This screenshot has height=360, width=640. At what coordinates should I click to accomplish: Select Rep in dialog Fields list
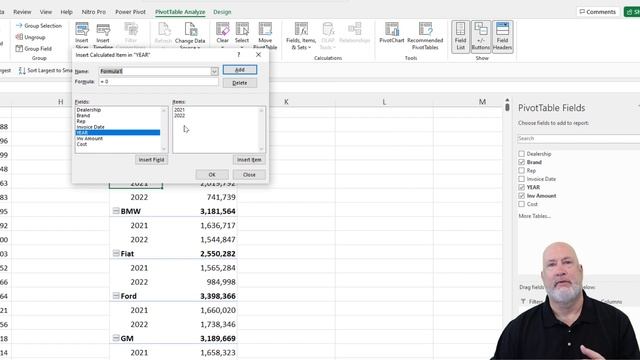point(81,121)
